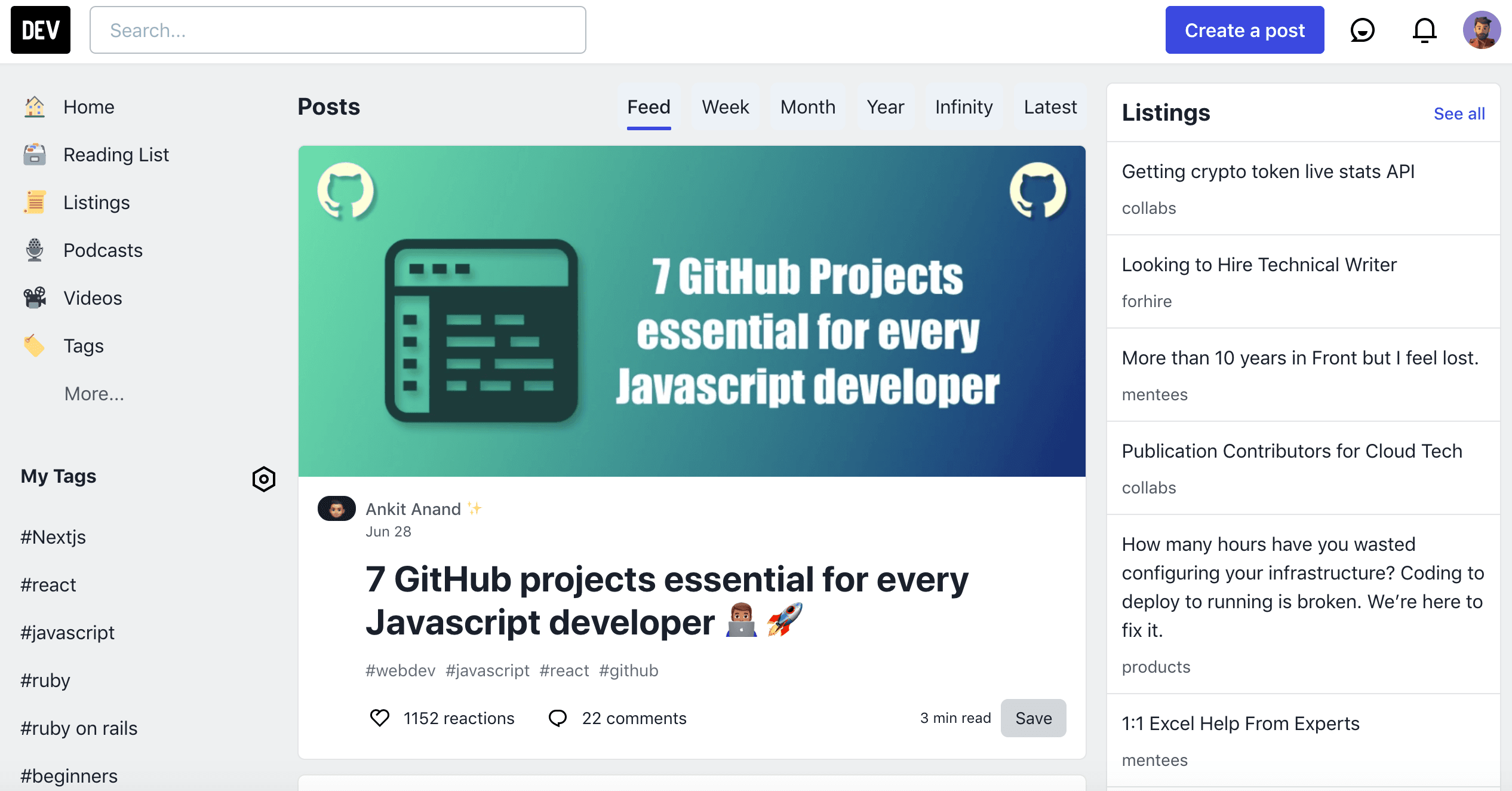Switch to the Week posts tab
Image resolution: width=1512 pixels, height=791 pixels.
[x=725, y=107]
